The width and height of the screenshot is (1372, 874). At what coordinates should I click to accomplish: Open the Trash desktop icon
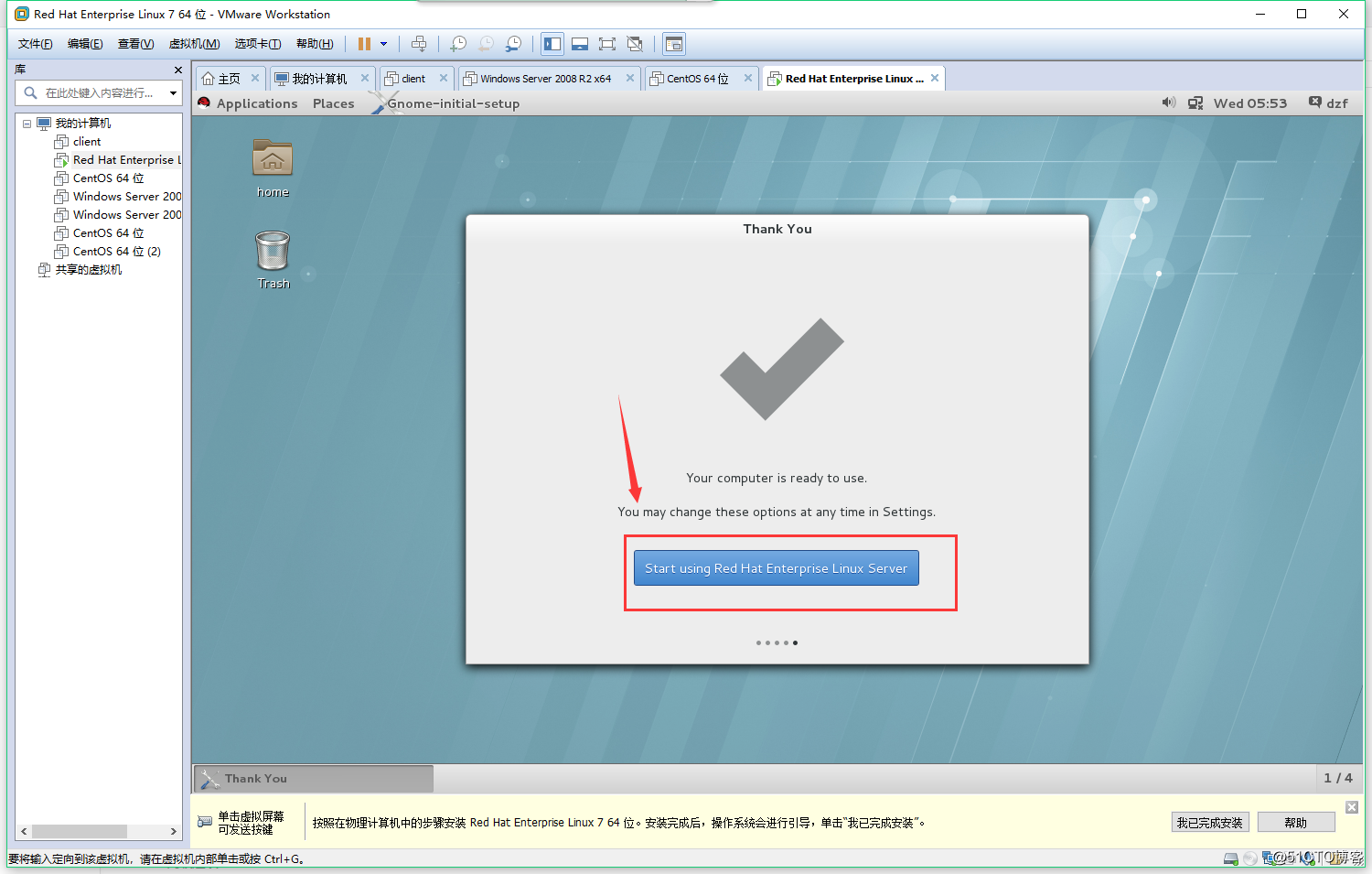(x=273, y=260)
